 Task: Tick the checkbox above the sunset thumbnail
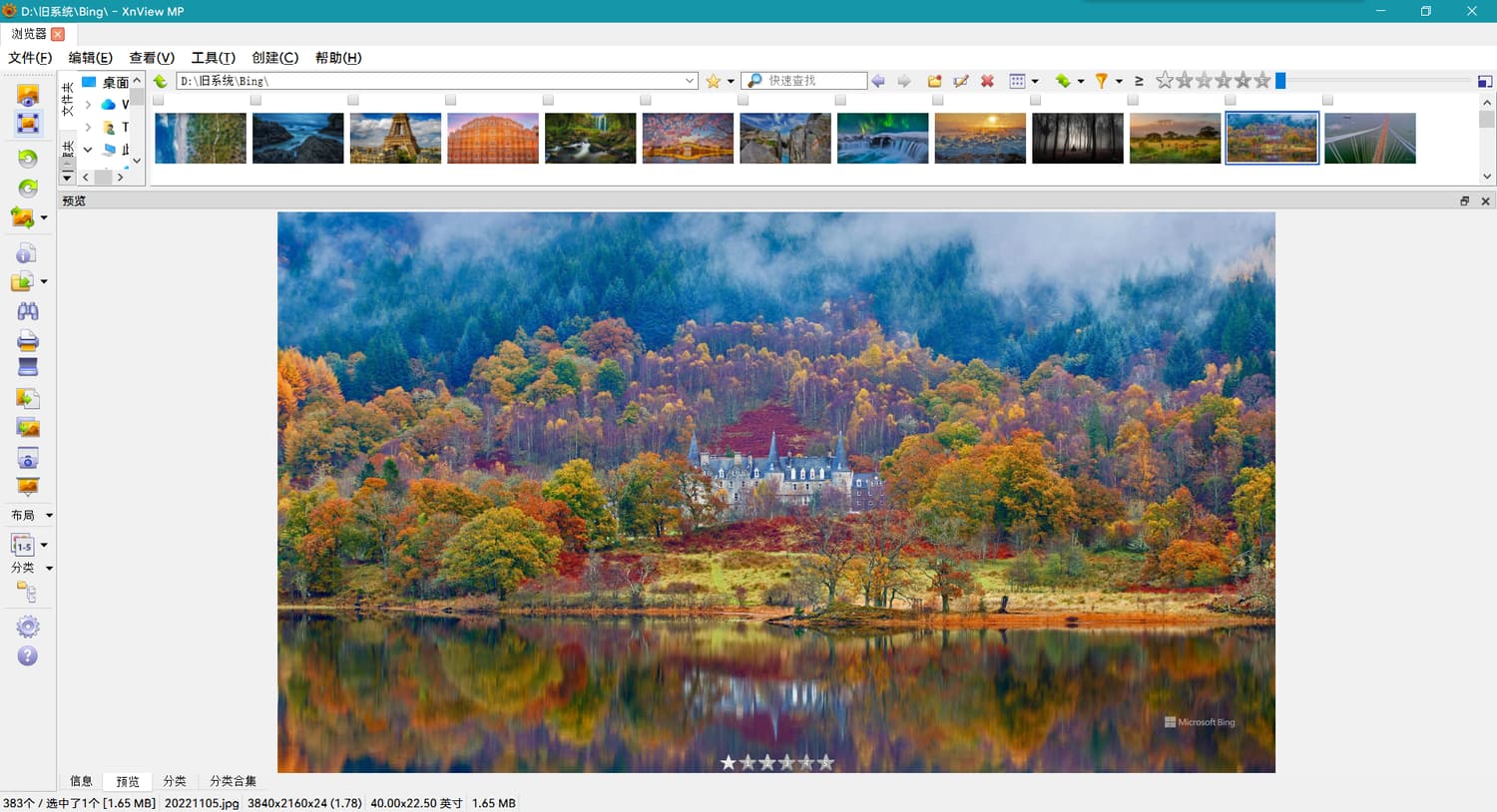[937, 100]
